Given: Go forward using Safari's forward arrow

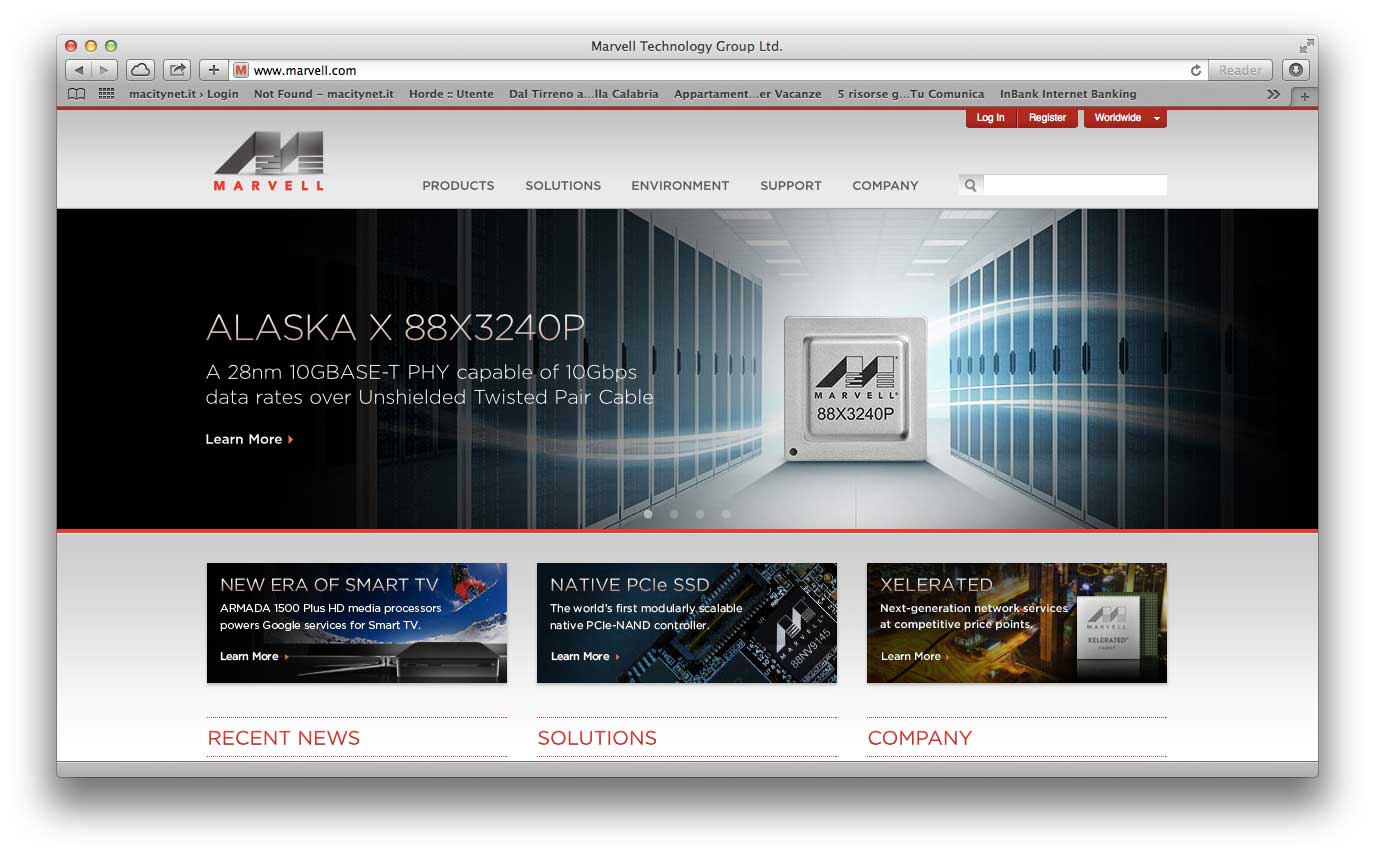Looking at the screenshot, I should pyautogui.click(x=105, y=70).
